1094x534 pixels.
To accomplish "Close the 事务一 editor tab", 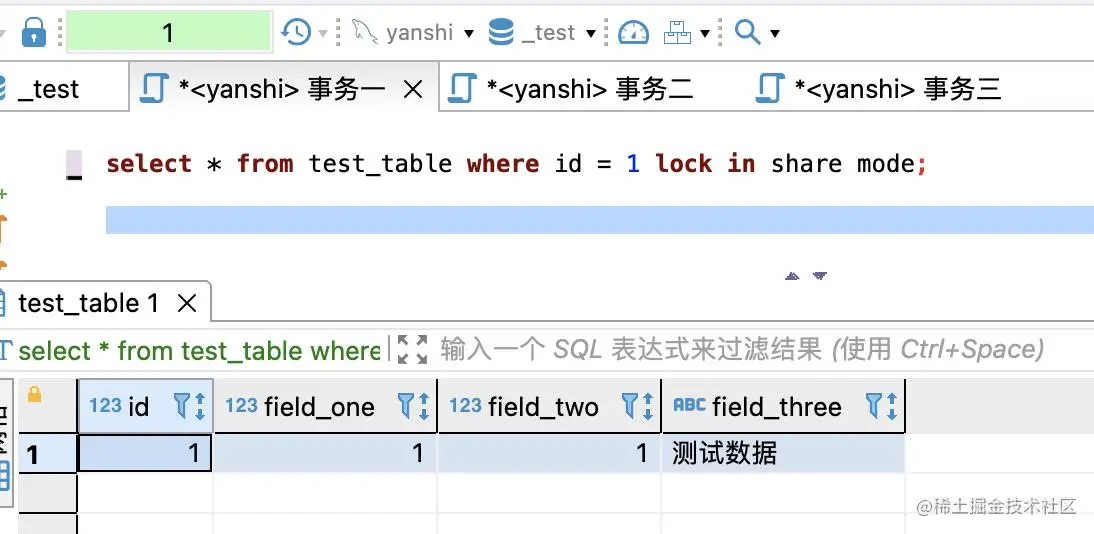I will pos(414,89).
